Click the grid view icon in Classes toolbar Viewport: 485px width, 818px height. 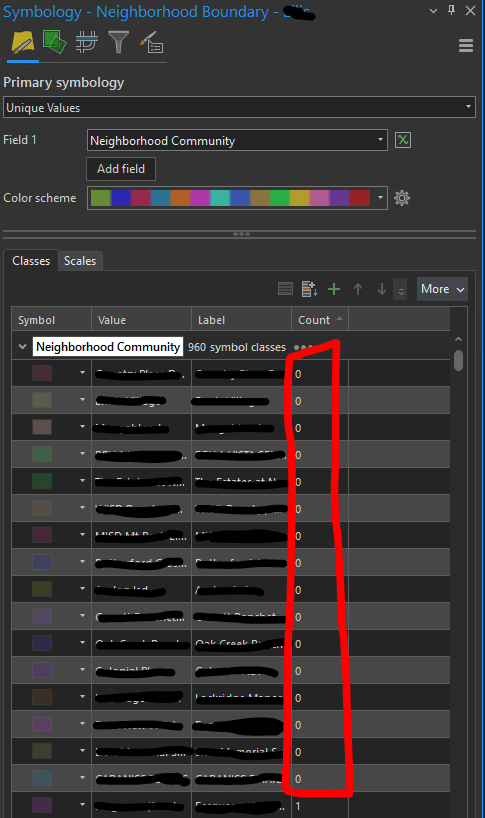click(x=285, y=288)
